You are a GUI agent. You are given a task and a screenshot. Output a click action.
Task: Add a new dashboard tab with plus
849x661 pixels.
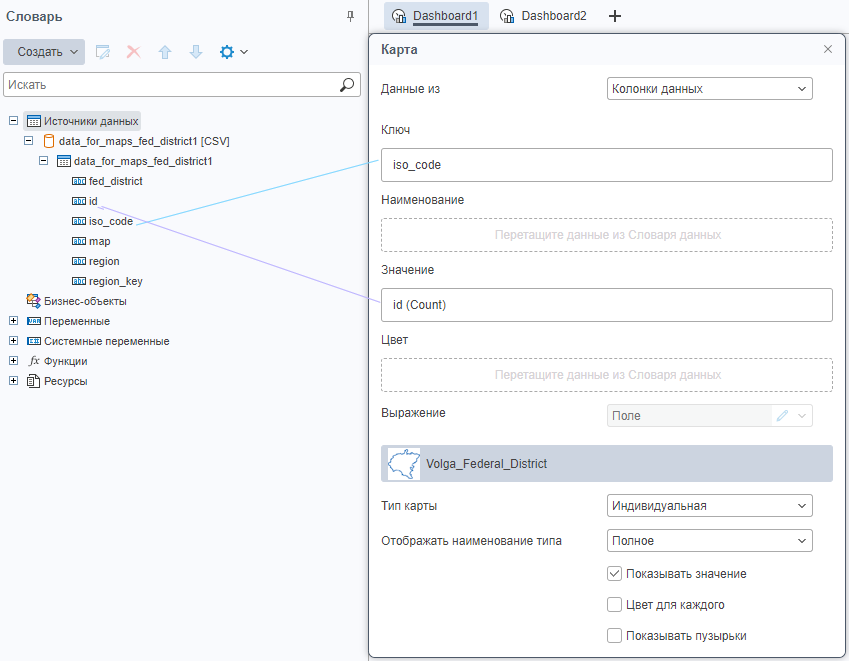tap(615, 16)
